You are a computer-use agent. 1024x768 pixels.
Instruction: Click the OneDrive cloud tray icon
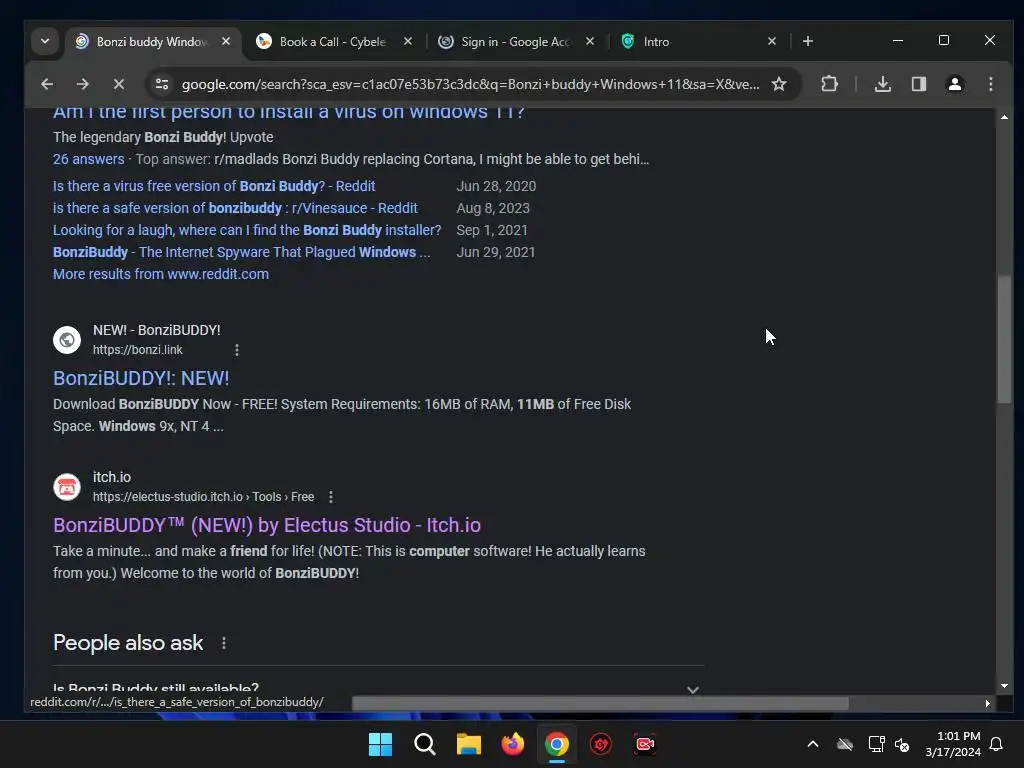[x=845, y=744]
